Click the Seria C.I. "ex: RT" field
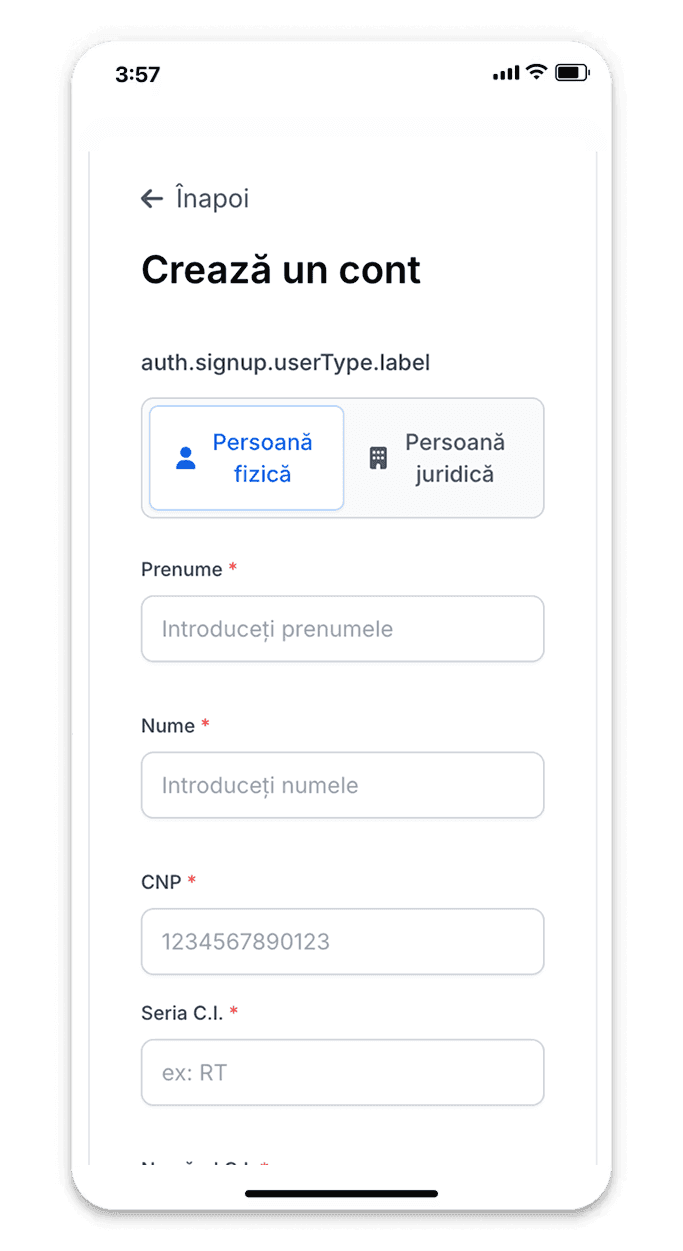This screenshot has width=683, height=1251. [x=342, y=1073]
